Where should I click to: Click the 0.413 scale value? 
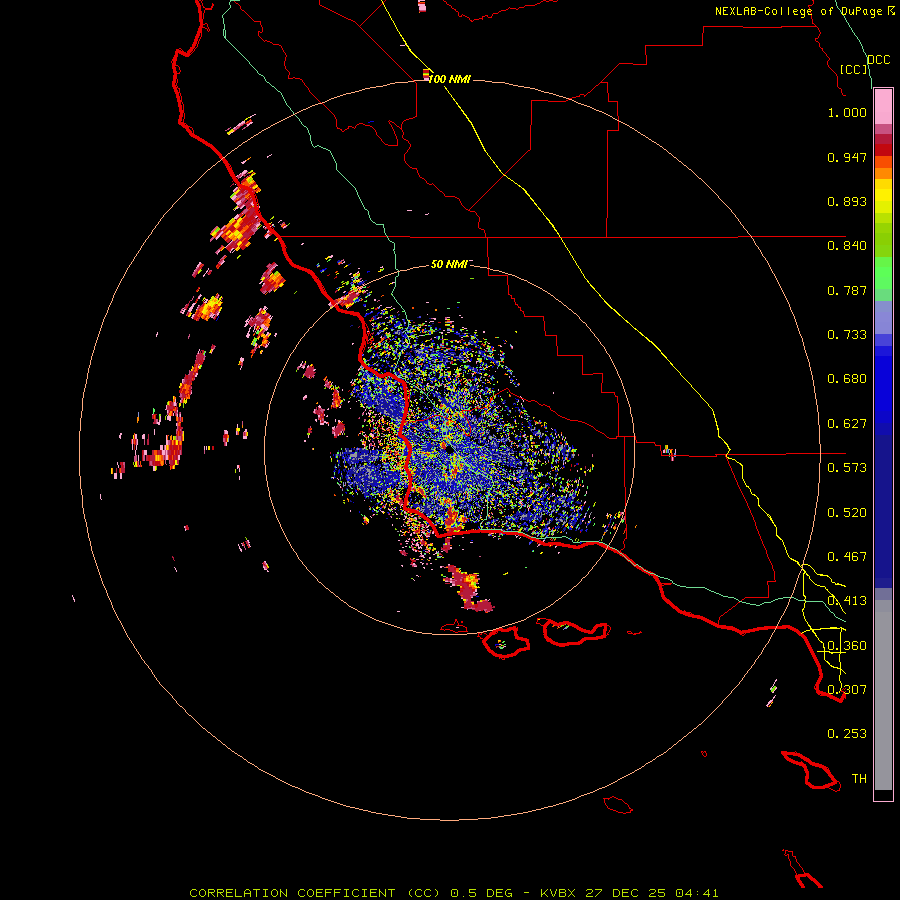pyautogui.click(x=847, y=601)
